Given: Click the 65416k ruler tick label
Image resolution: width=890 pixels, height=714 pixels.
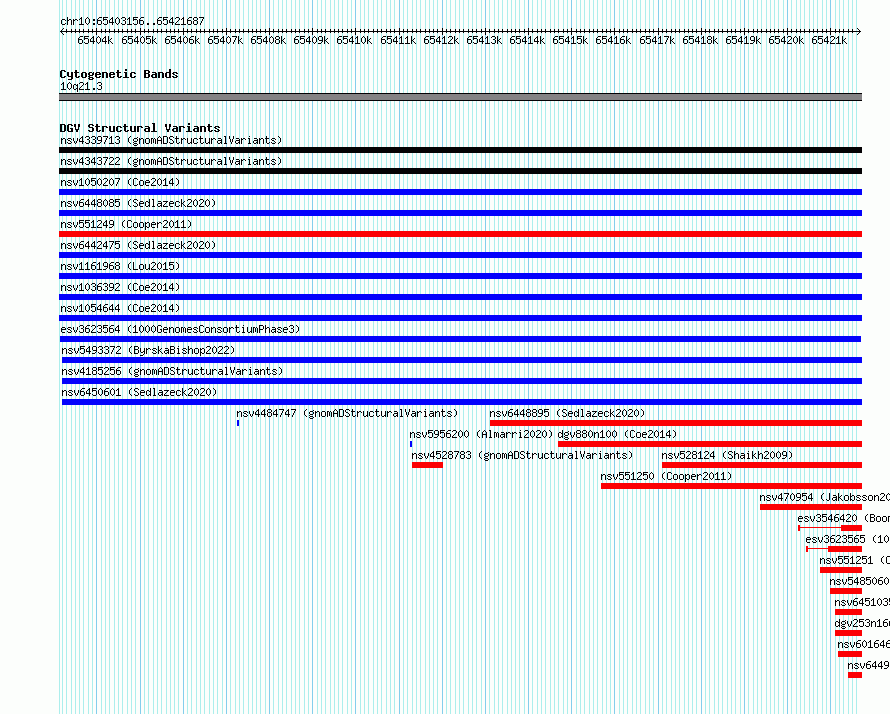Looking at the screenshot, I should tap(612, 40).
